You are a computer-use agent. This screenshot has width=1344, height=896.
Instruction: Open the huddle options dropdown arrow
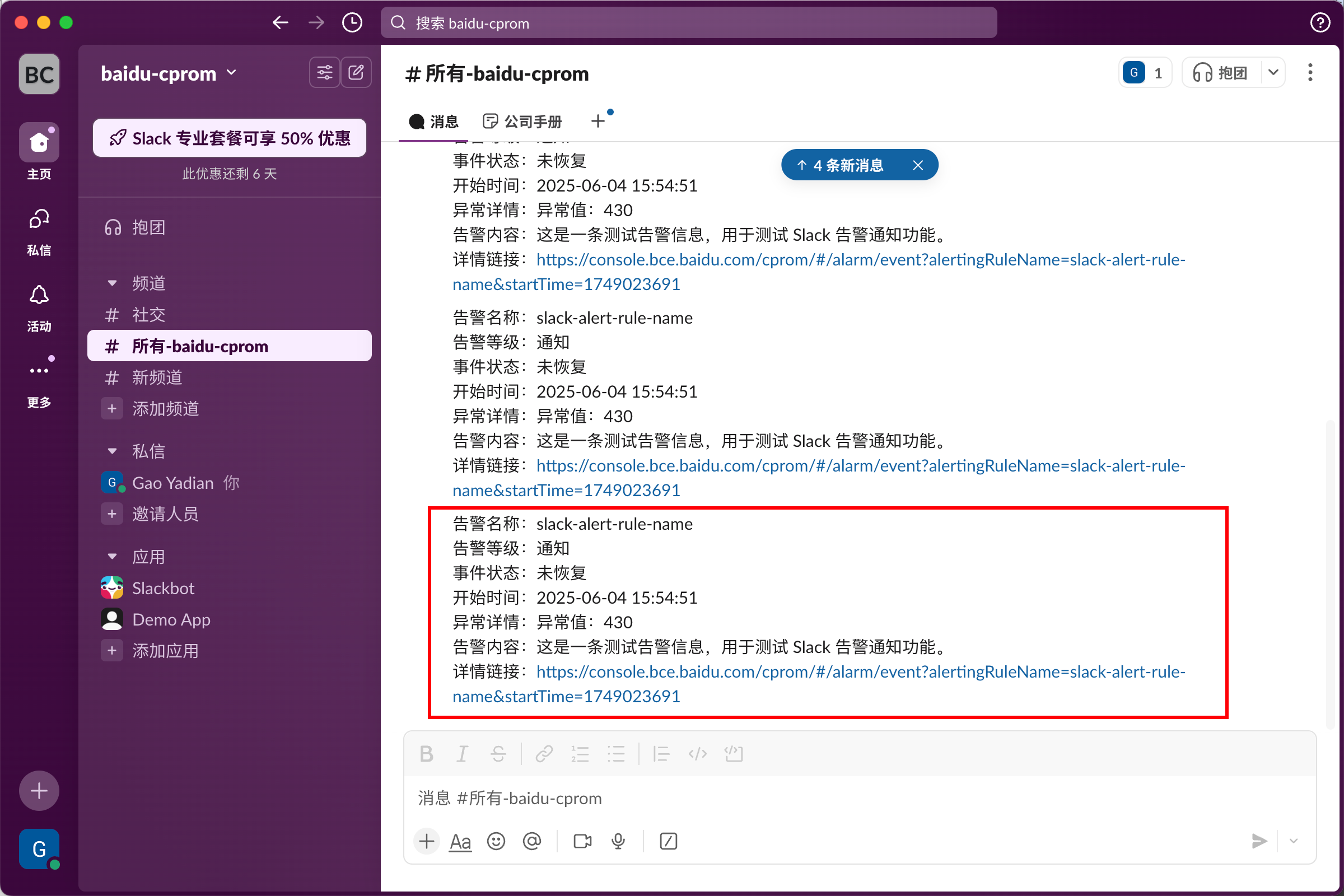pos(1273,73)
